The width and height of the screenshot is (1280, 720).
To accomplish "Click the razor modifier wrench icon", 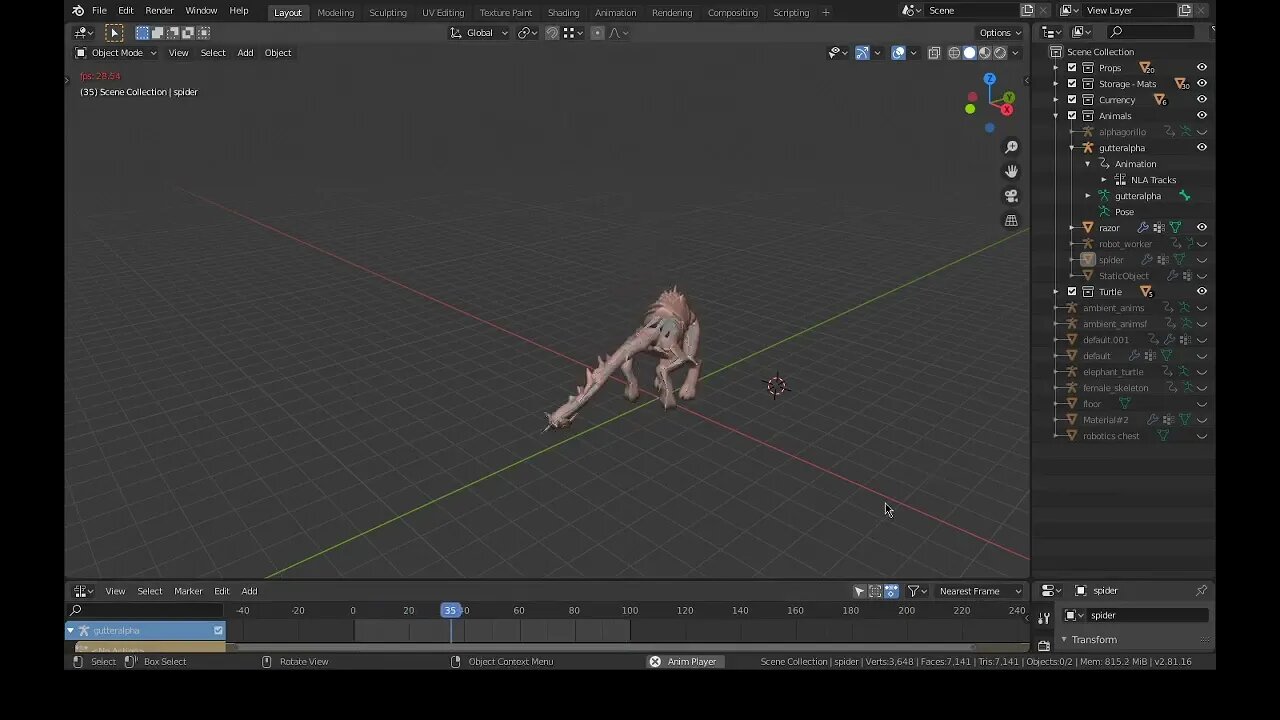I will click(1142, 228).
